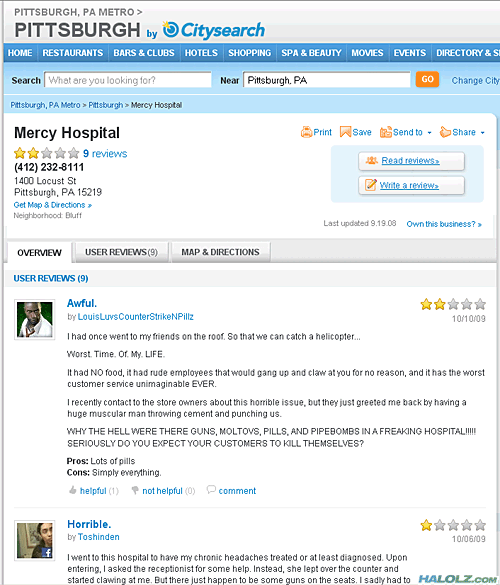Open the Spa & Beauty menu item
Image resolution: width=500 pixels, height=585 pixels.
pos(311,53)
